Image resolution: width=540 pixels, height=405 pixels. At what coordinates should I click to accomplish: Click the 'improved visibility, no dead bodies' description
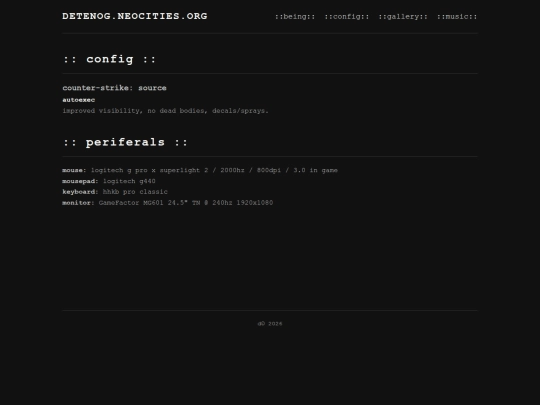[165, 111]
